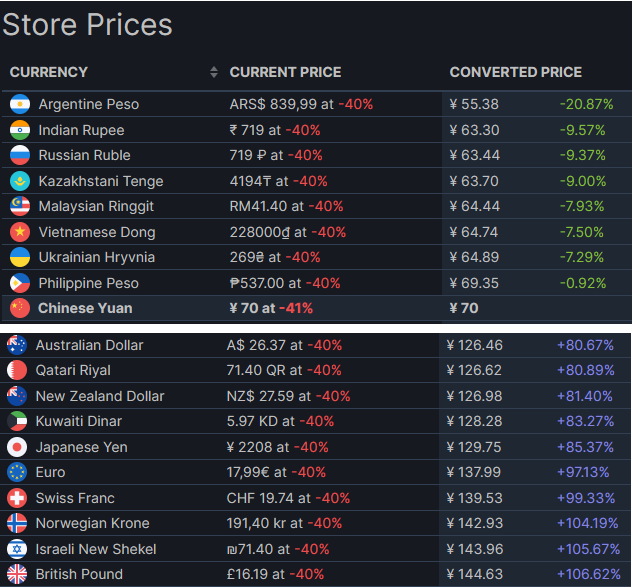Sort by the CONVERTED PRICE column header
This screenshot has height=587, width=632.
point(516,72)
